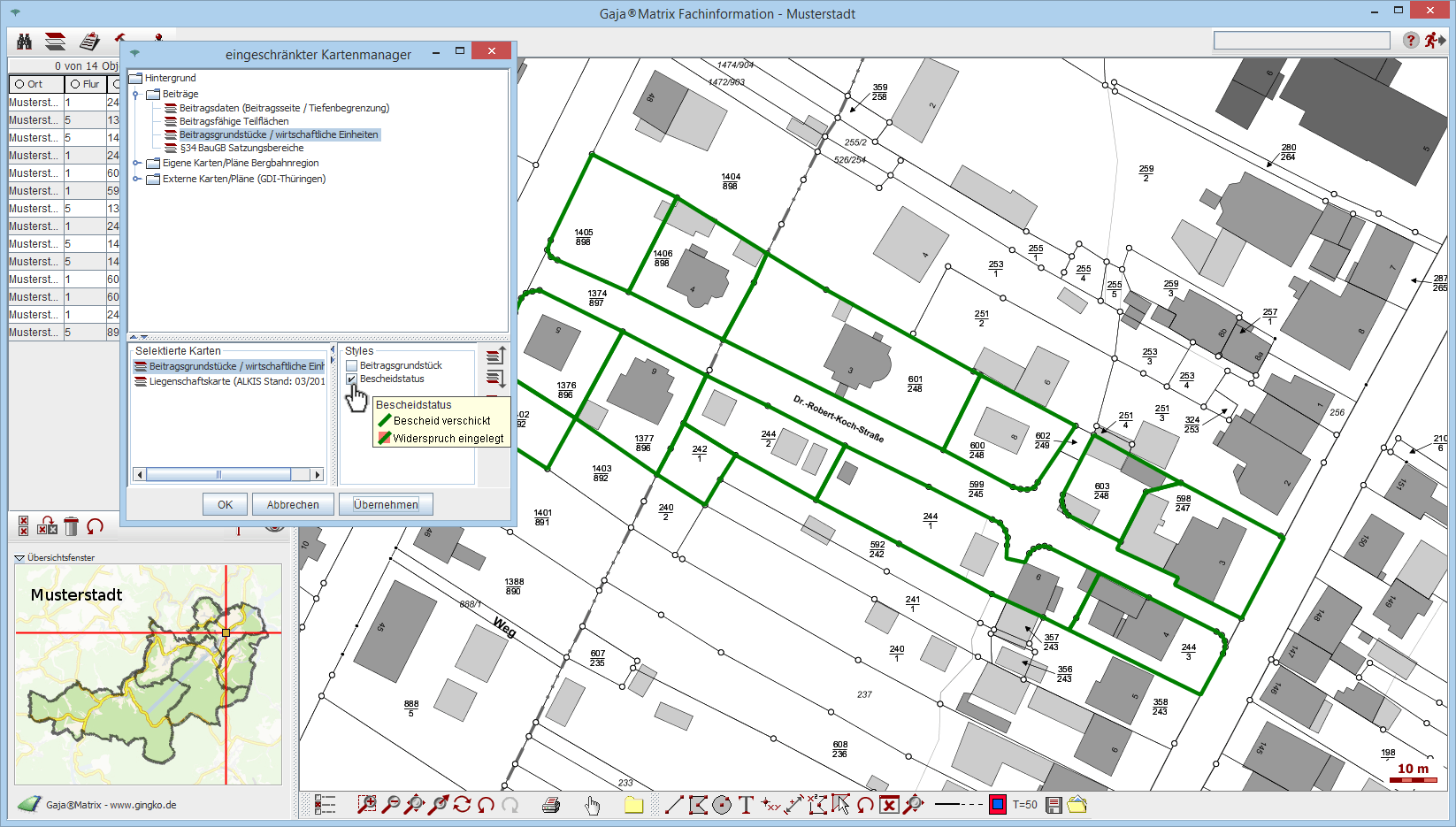
Task: Click the binoculars search icon
Action: coord(24,42)
